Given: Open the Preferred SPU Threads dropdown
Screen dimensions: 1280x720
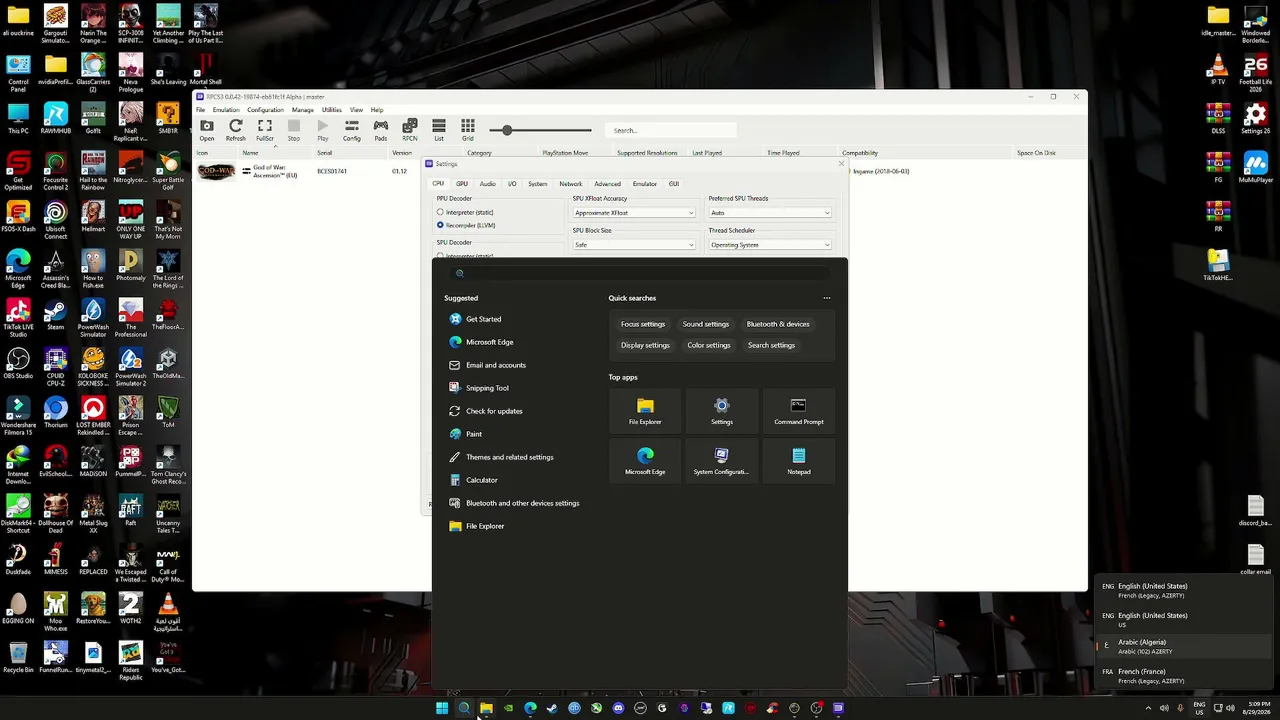Looking at the screenshot, I should pos(770,213).
